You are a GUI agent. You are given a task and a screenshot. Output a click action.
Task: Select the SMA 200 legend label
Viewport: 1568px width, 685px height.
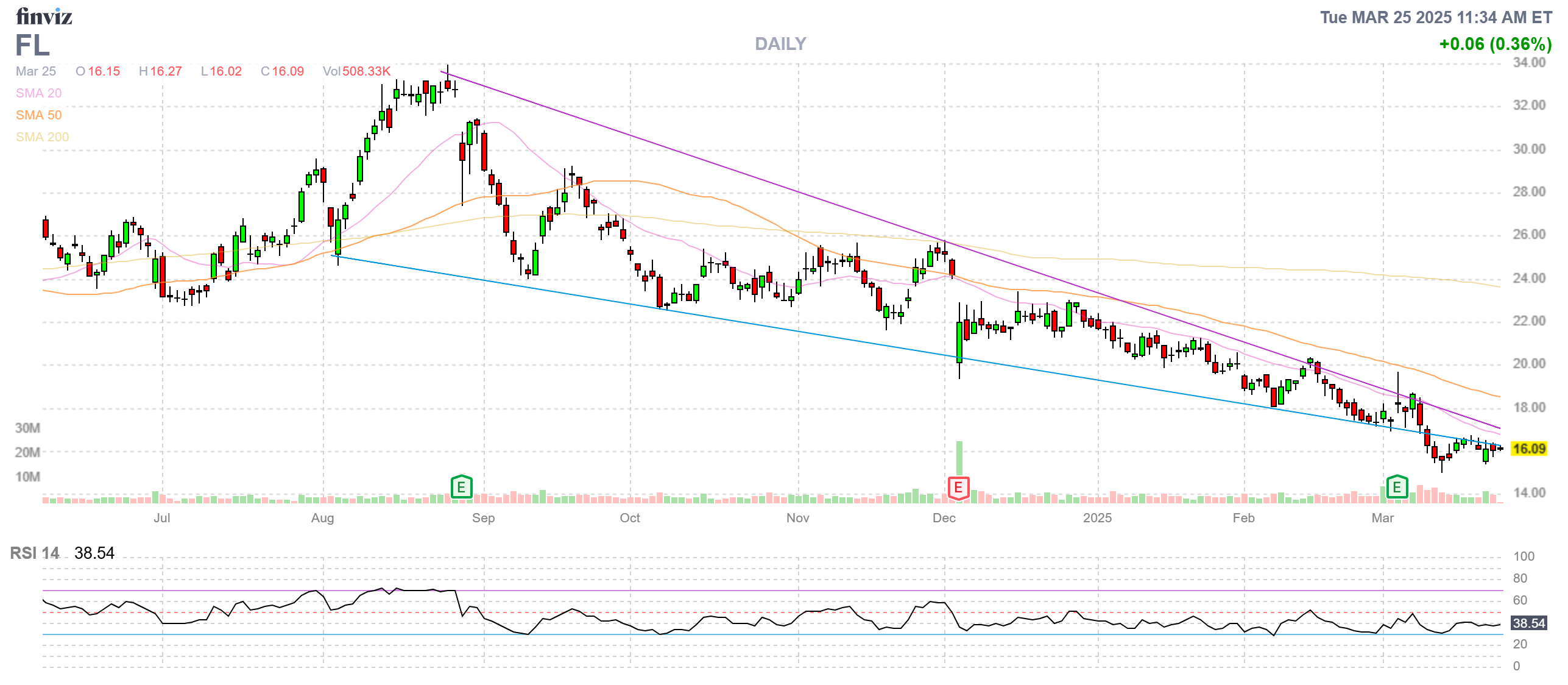(x=42, y=137)
